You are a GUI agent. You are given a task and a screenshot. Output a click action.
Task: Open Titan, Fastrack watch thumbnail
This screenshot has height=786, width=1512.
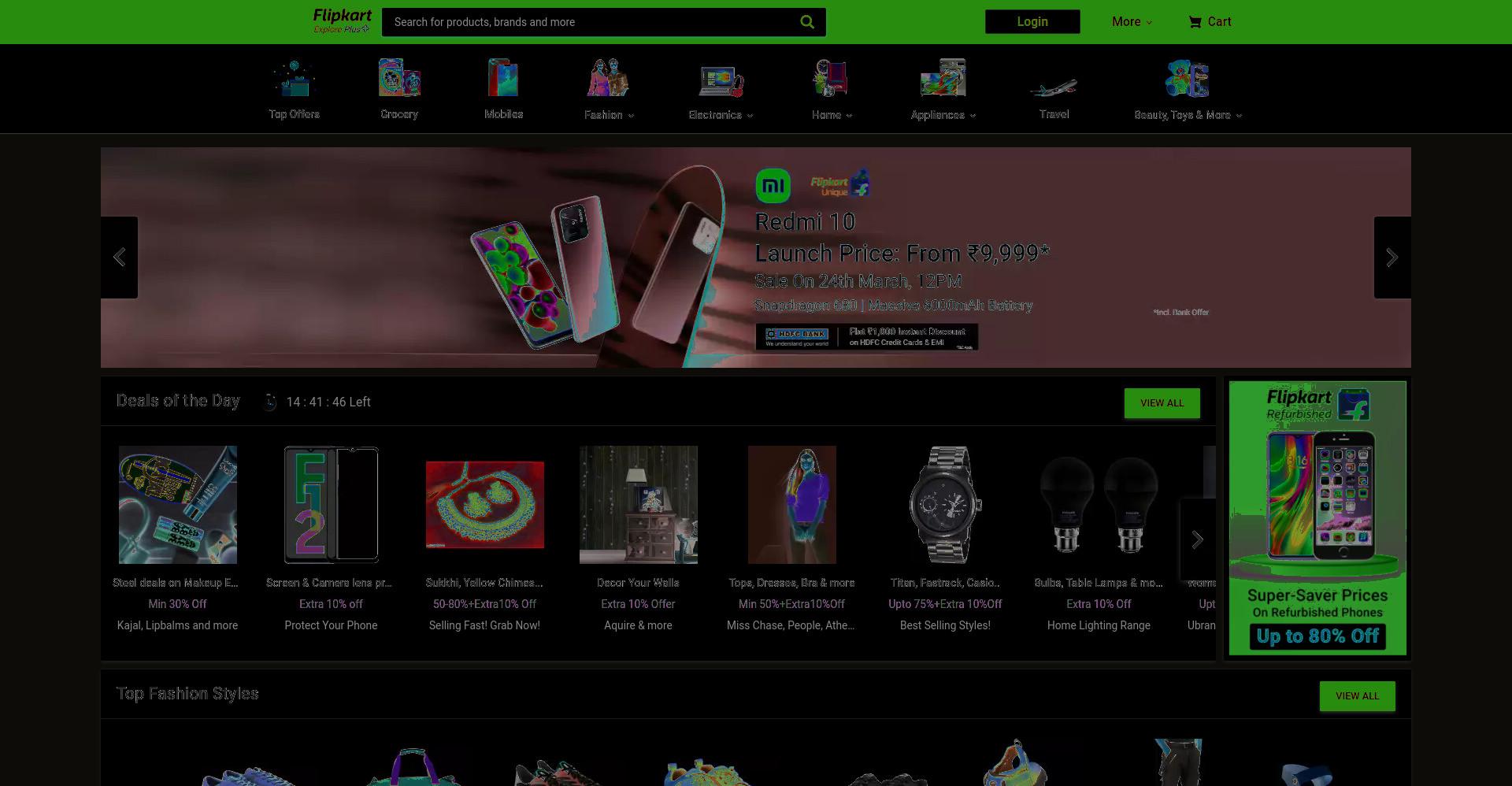(x=945, y=505)
